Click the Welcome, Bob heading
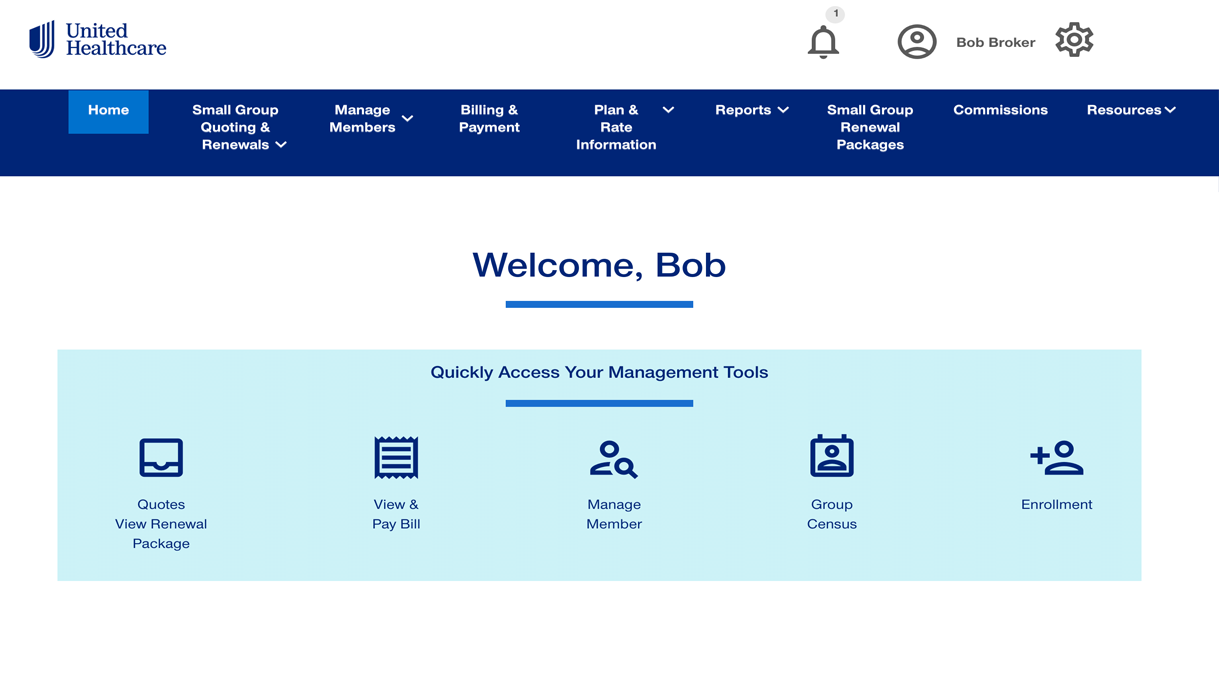 tap(599, 265)
